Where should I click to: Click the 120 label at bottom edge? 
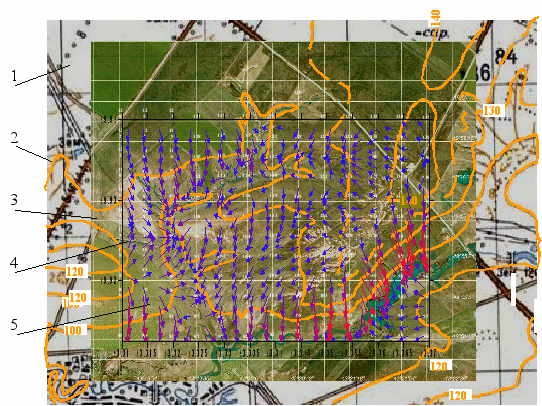click(x=457, y=395)
